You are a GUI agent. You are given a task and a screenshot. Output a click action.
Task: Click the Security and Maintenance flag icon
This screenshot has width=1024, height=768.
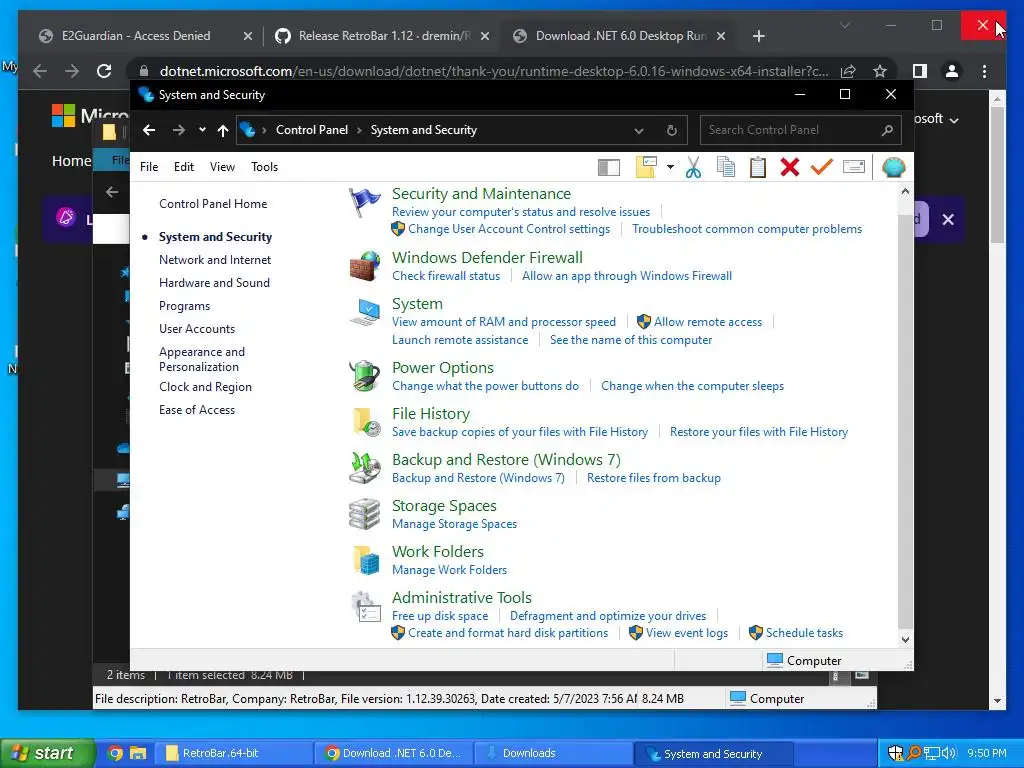(364, 203)
